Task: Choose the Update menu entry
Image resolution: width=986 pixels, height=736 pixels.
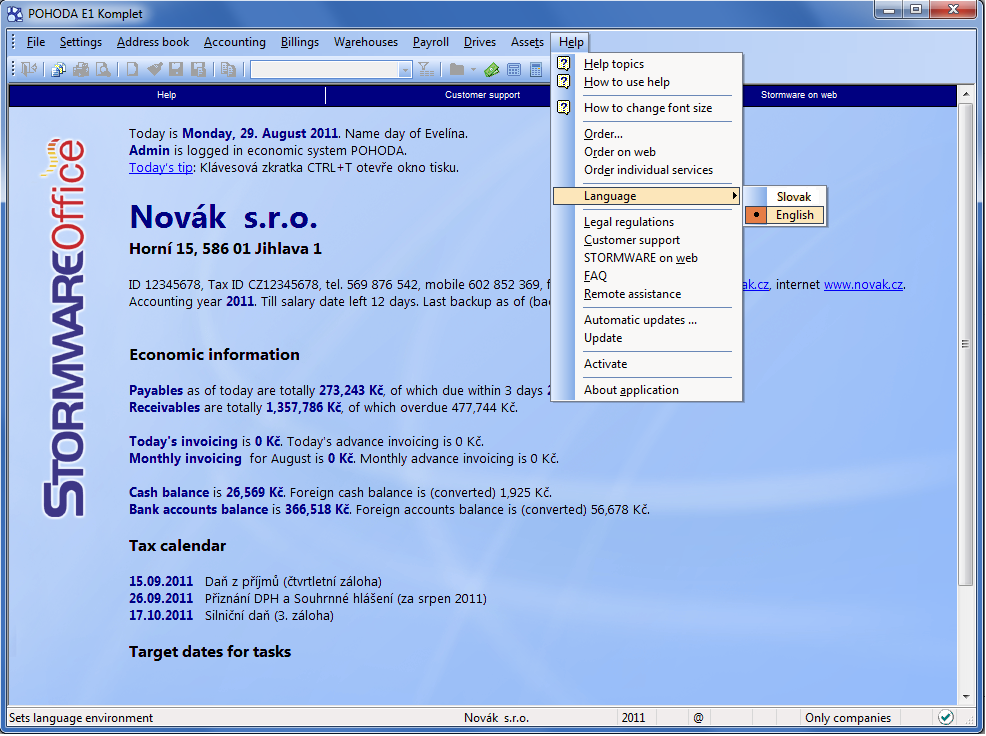Action: (x=647, y=338)
